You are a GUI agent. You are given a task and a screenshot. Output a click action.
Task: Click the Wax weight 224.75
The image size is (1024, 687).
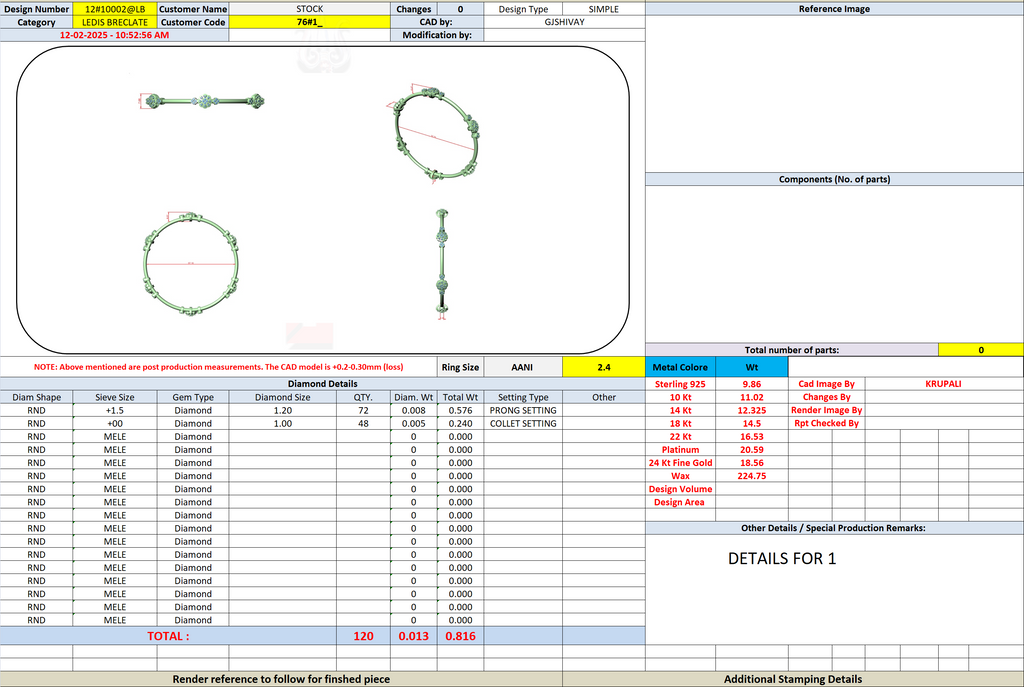coord(752,475)
